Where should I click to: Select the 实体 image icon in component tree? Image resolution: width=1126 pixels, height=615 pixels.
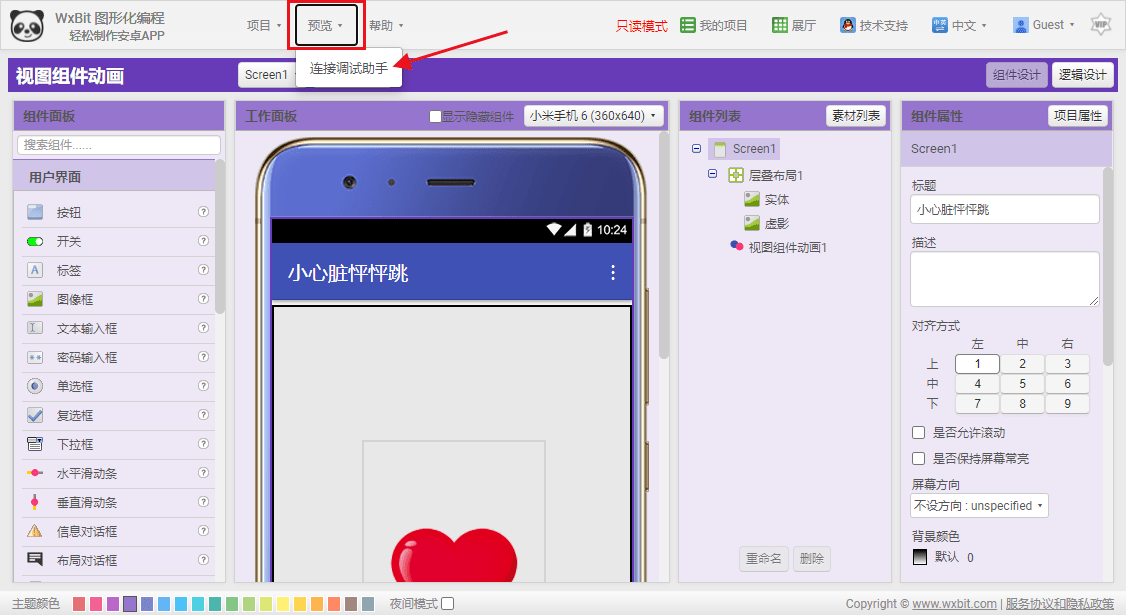[x=752, y=199]
